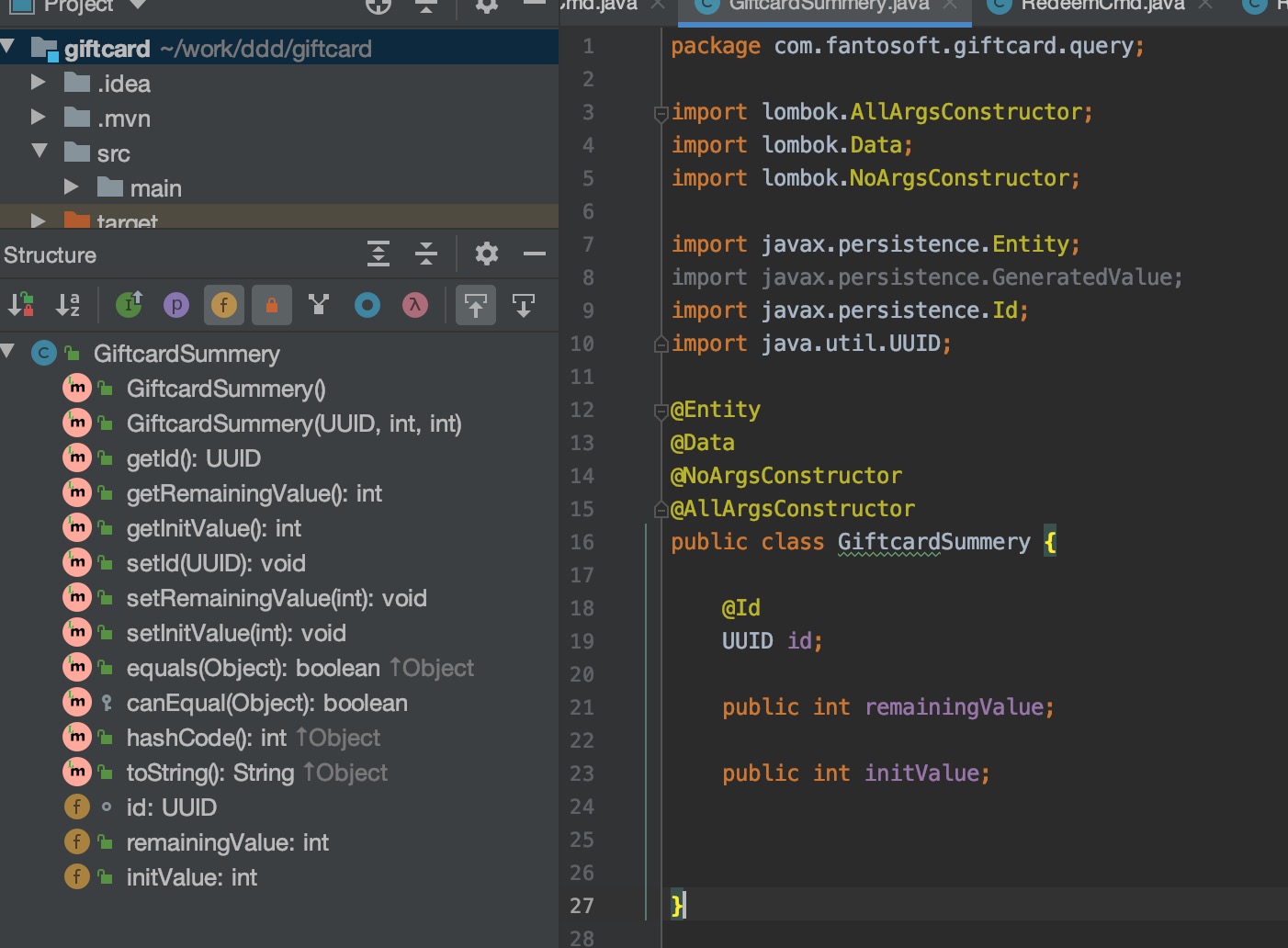This screenshot has width=1288, height=948.
Task: Collapse GiftcardSummery class node in Structure
Action: pyautogui.click(x=8, y=352)
